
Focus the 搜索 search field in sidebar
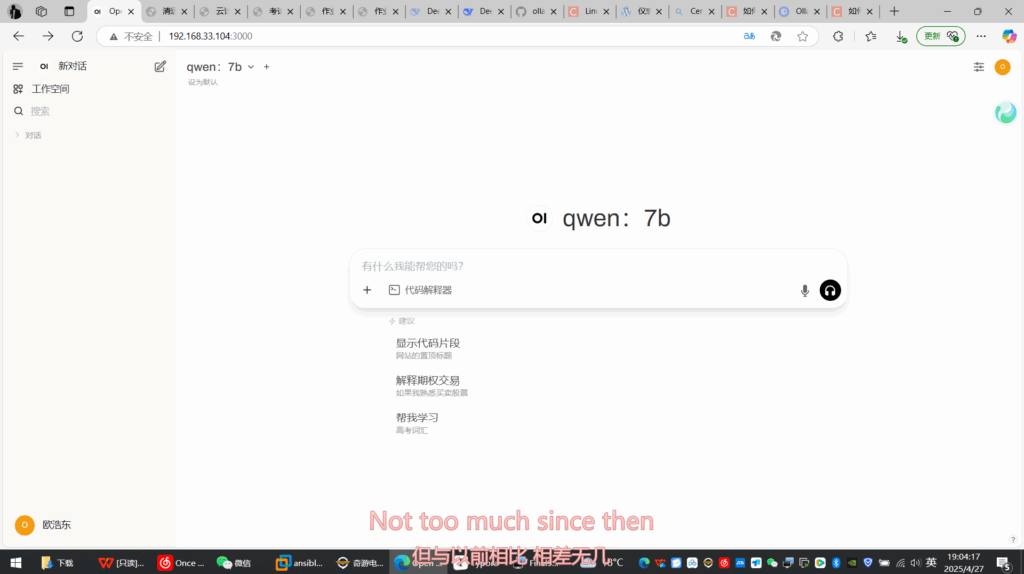pyautogui.click(x=40, y=111)
